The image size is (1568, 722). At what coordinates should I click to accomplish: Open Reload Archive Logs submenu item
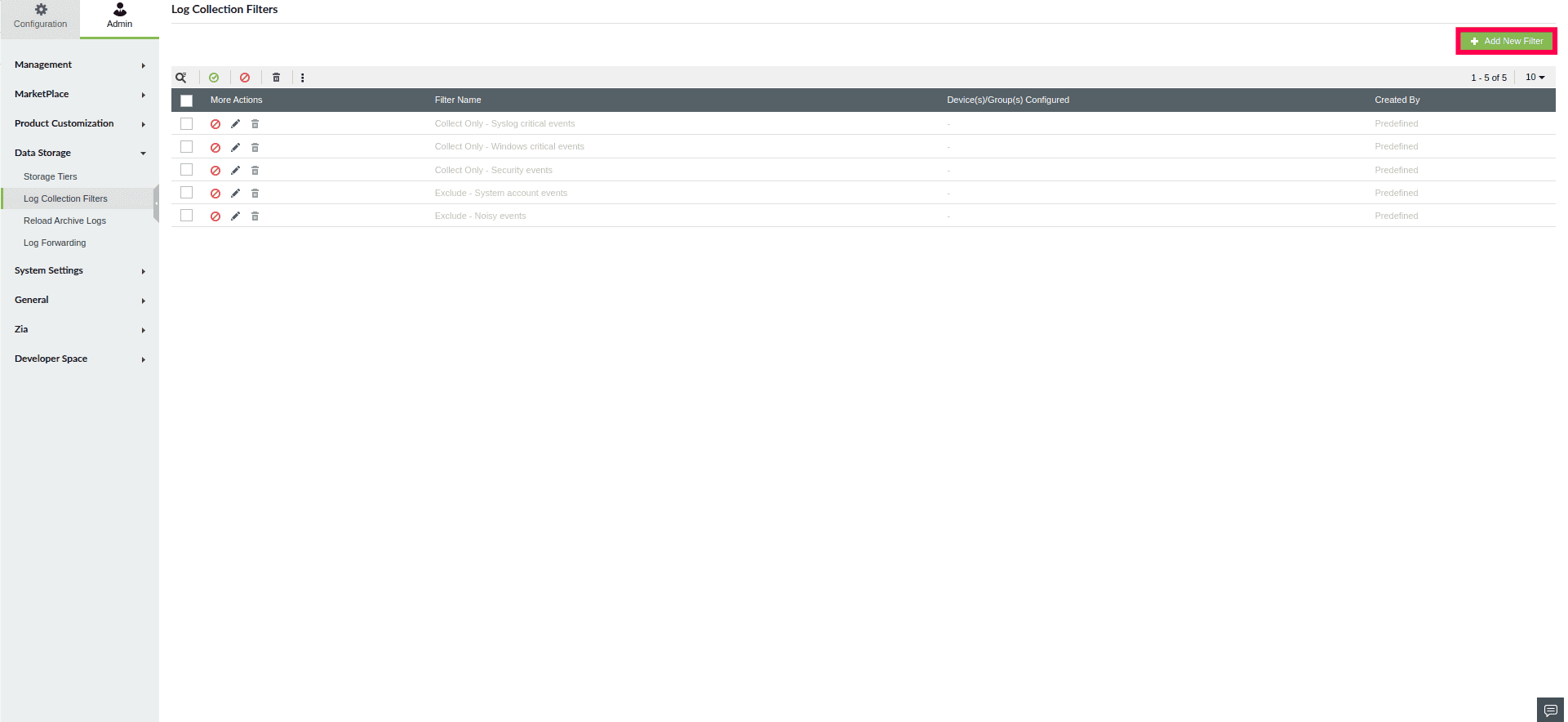click(x=64, y=221)
